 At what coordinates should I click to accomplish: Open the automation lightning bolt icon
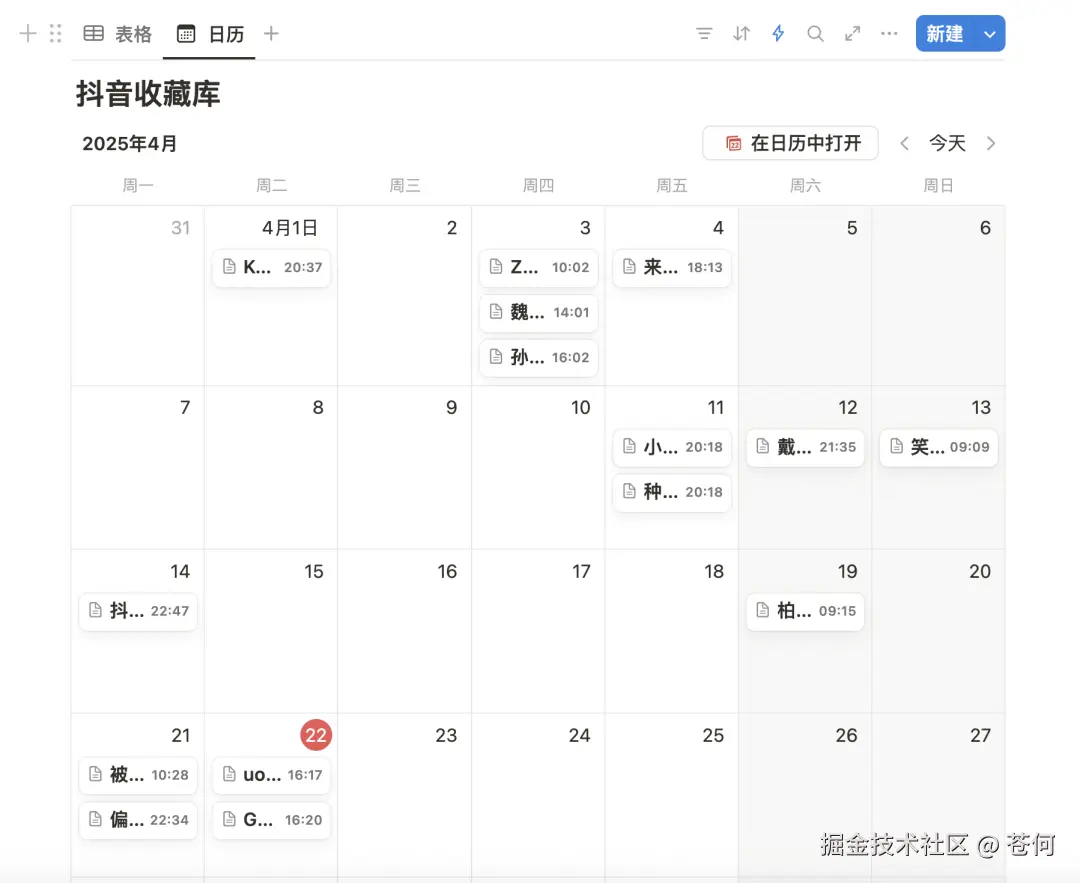click(x=778, y=33)
